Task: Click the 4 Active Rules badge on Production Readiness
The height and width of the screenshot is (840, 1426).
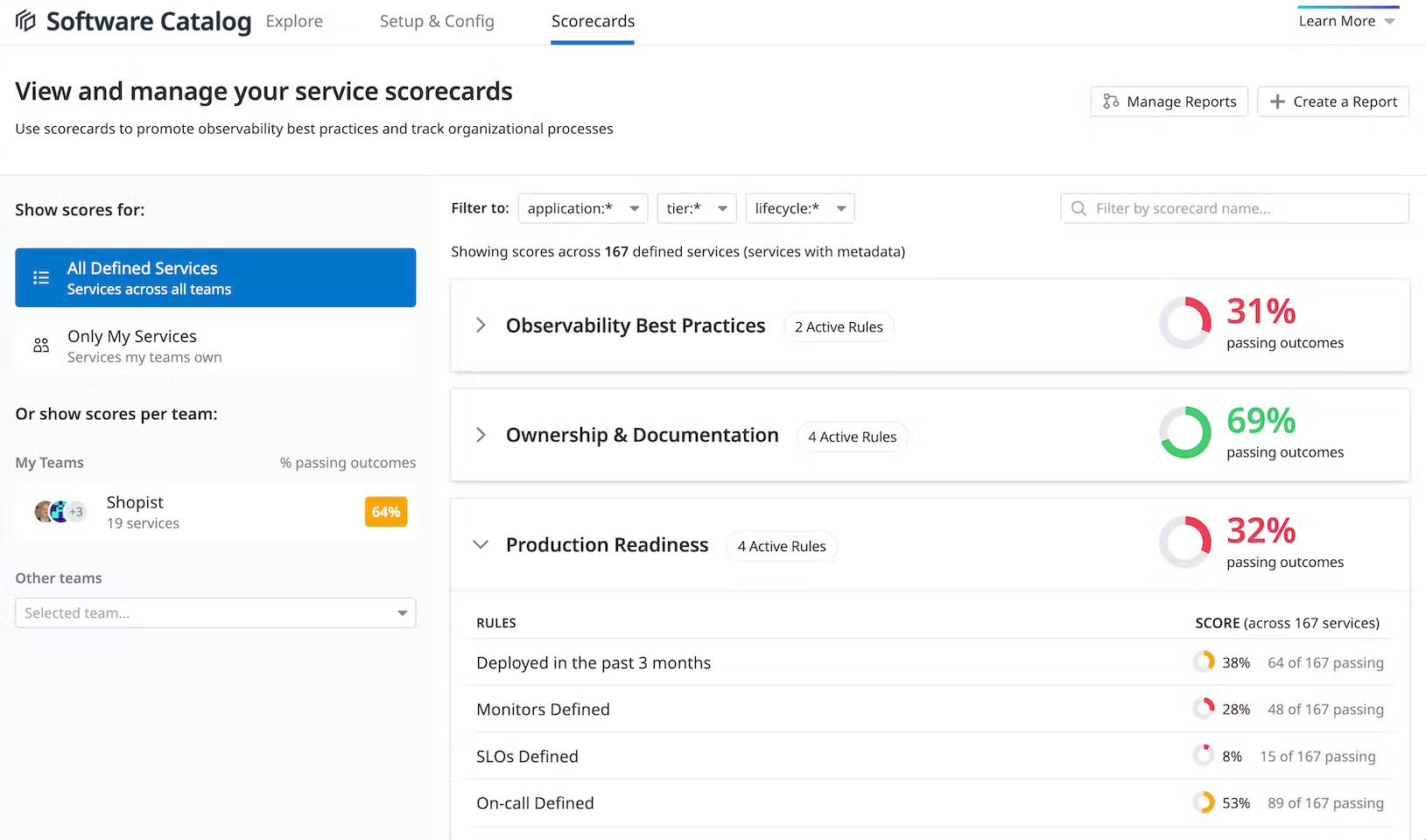Action: 782,546
